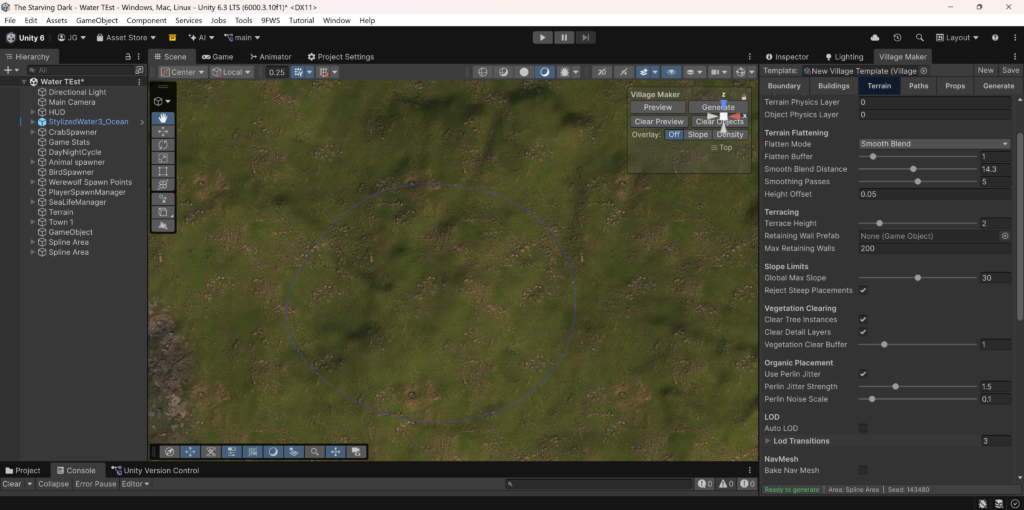Click the Generate button in overlay
This screenshot has width=1024, height=510.
[718, 107]
